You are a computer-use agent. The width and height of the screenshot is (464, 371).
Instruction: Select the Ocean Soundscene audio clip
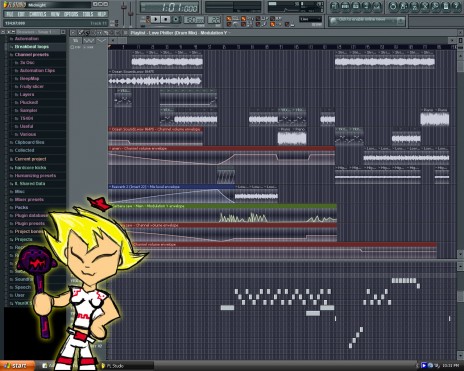click(155, 79)
